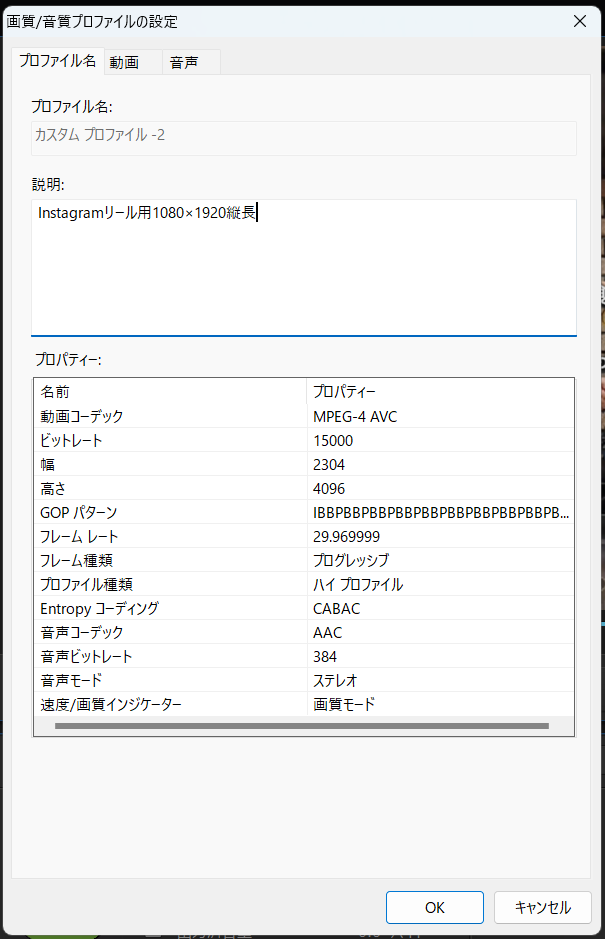
Task: Select the プロパティー column header
Action: [440, 392]
